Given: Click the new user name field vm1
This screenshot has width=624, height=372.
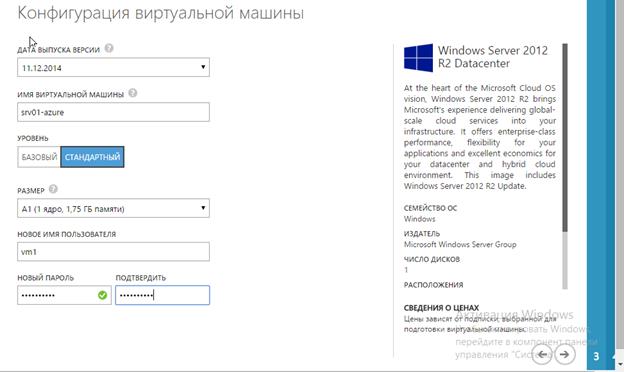Looking at the screenshot, I should 113,252.
